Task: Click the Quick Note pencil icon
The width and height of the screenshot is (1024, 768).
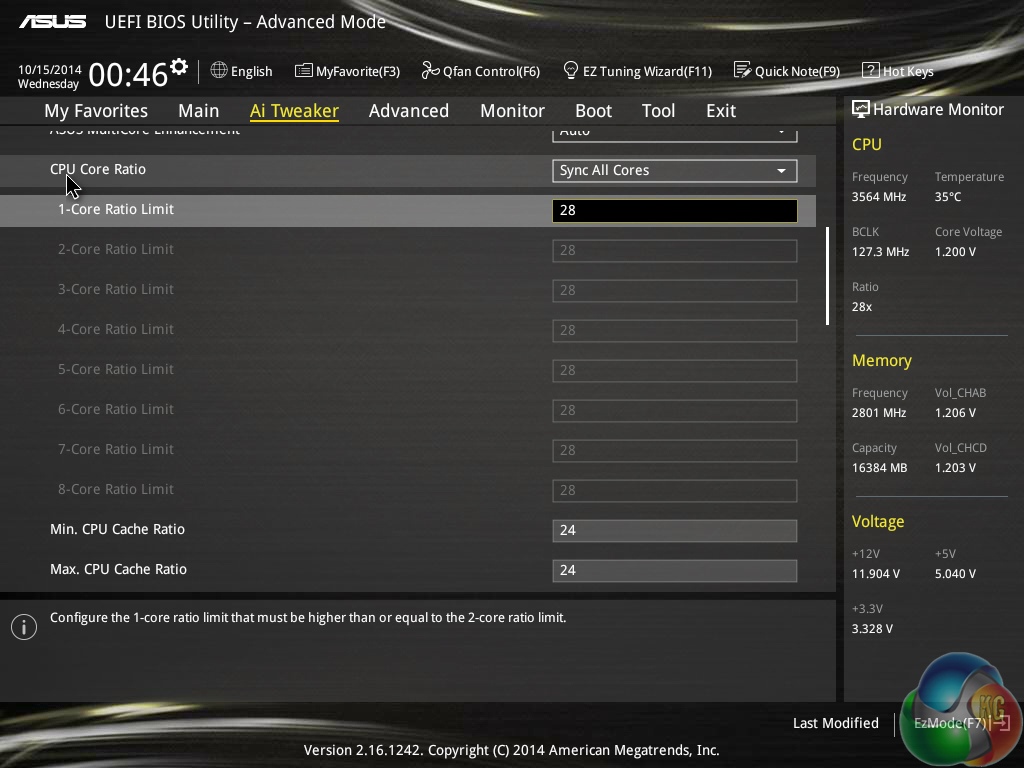Action: coord(742,70)
